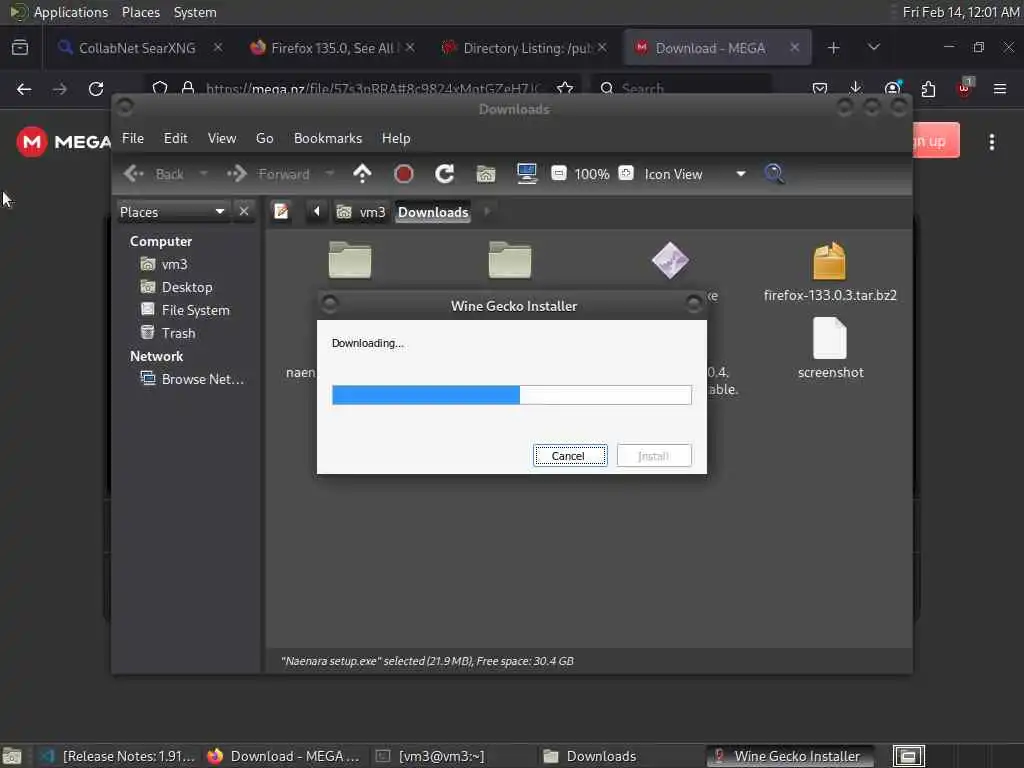Open MEGA page three-dot menu
The height and width of the screenshot is (768, 1024).
[x=991, y=142]
